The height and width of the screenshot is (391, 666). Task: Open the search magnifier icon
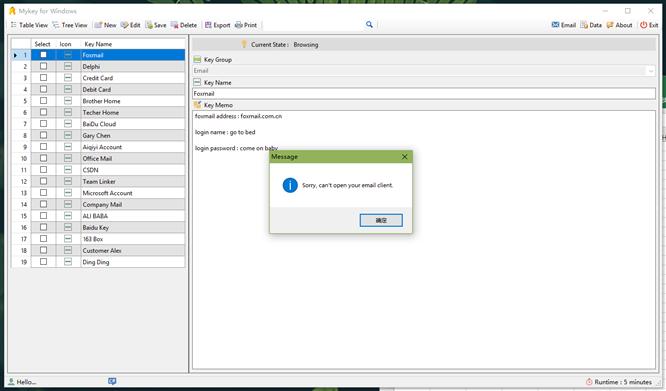coord(369,25)
